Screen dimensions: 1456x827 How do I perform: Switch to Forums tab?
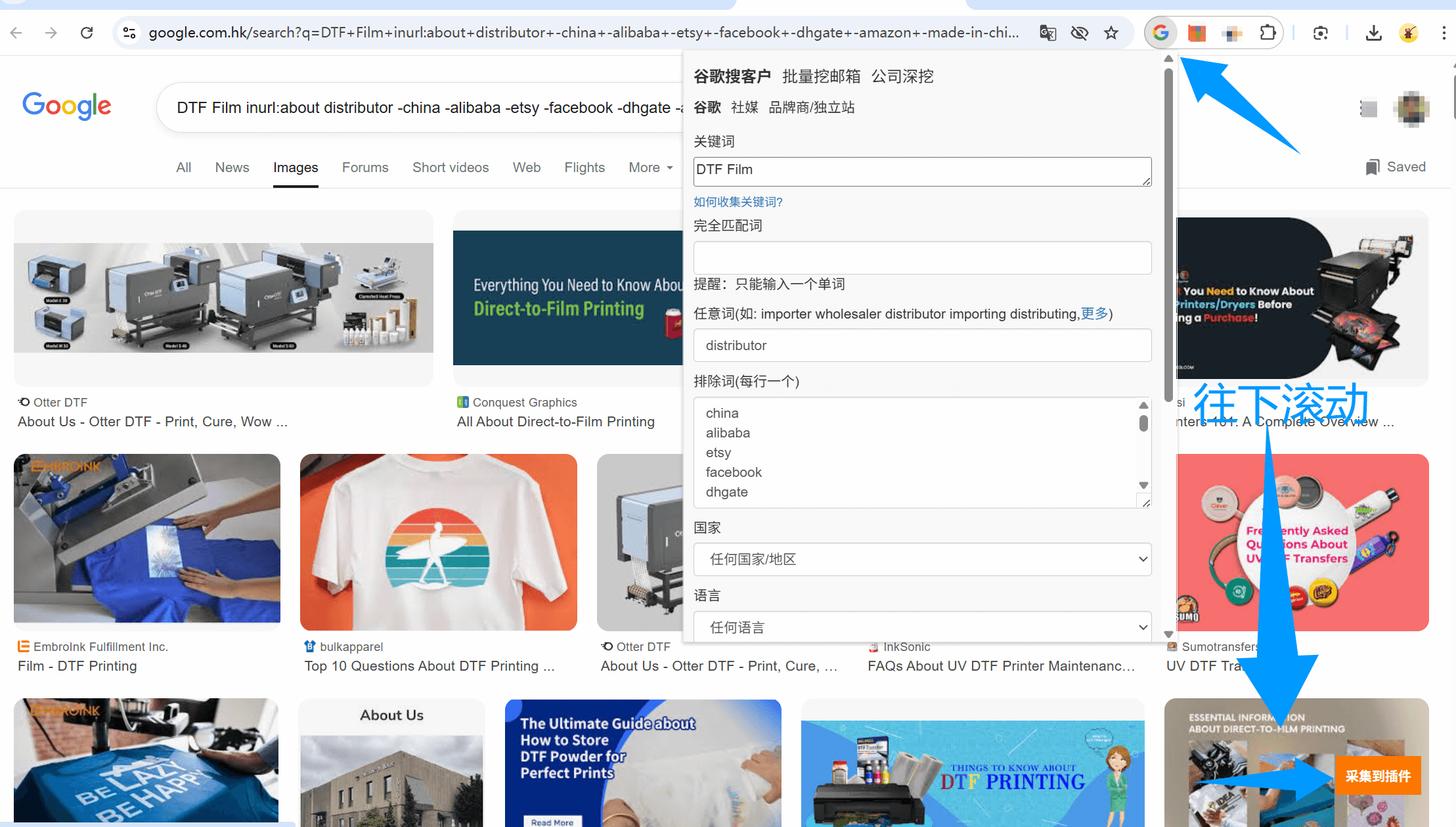(365, 168)
